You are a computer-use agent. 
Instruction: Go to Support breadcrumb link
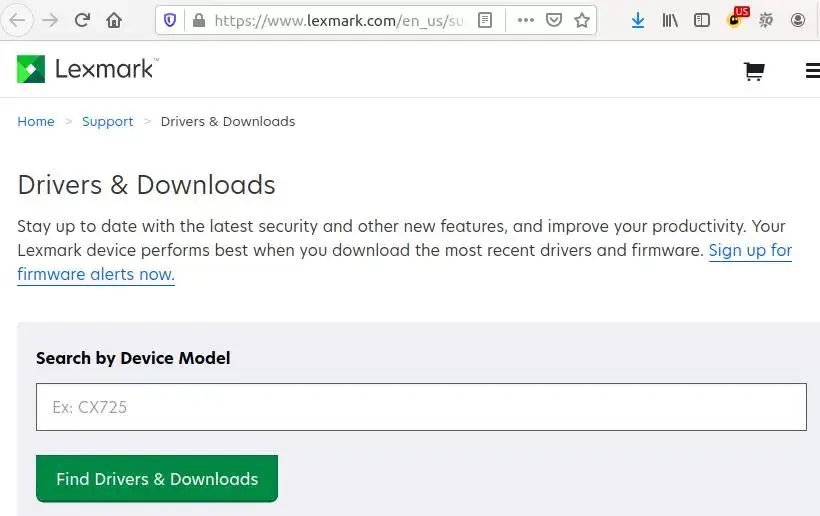click(x=108, y=121)
